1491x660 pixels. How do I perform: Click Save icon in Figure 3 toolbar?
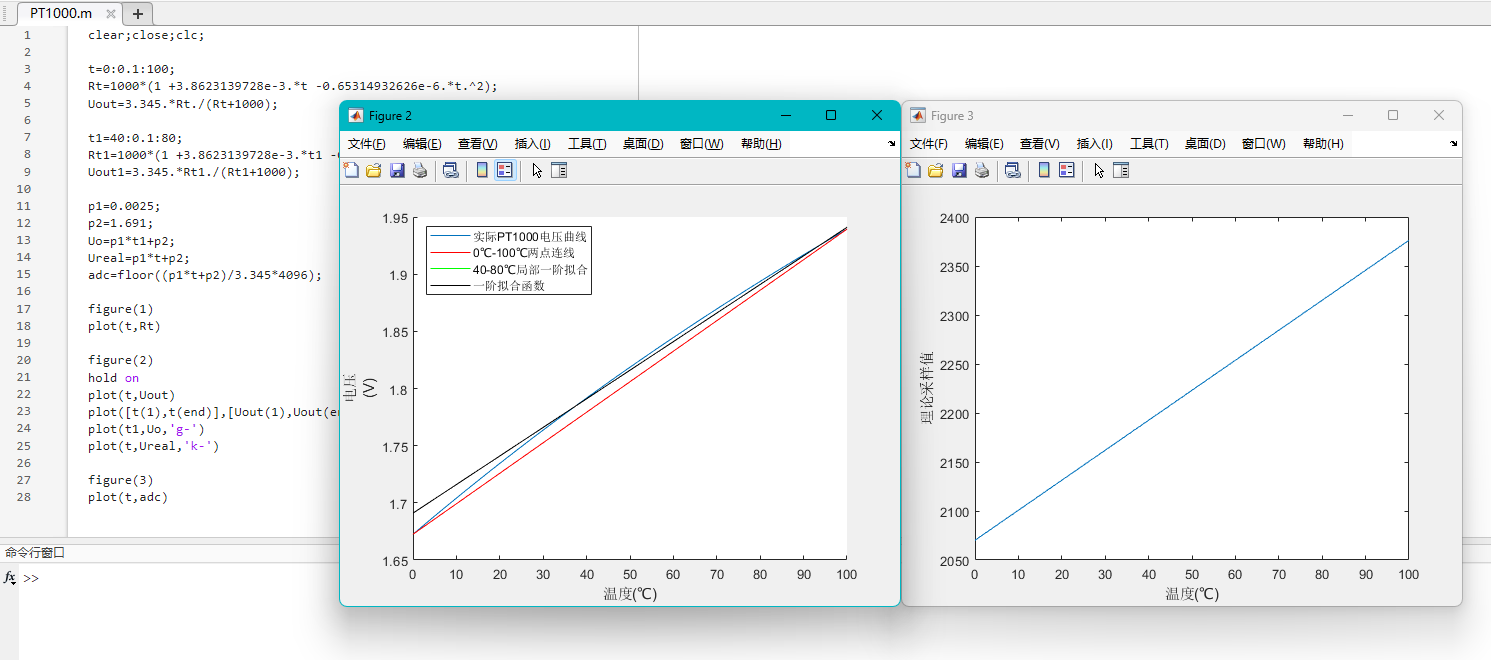959,170
